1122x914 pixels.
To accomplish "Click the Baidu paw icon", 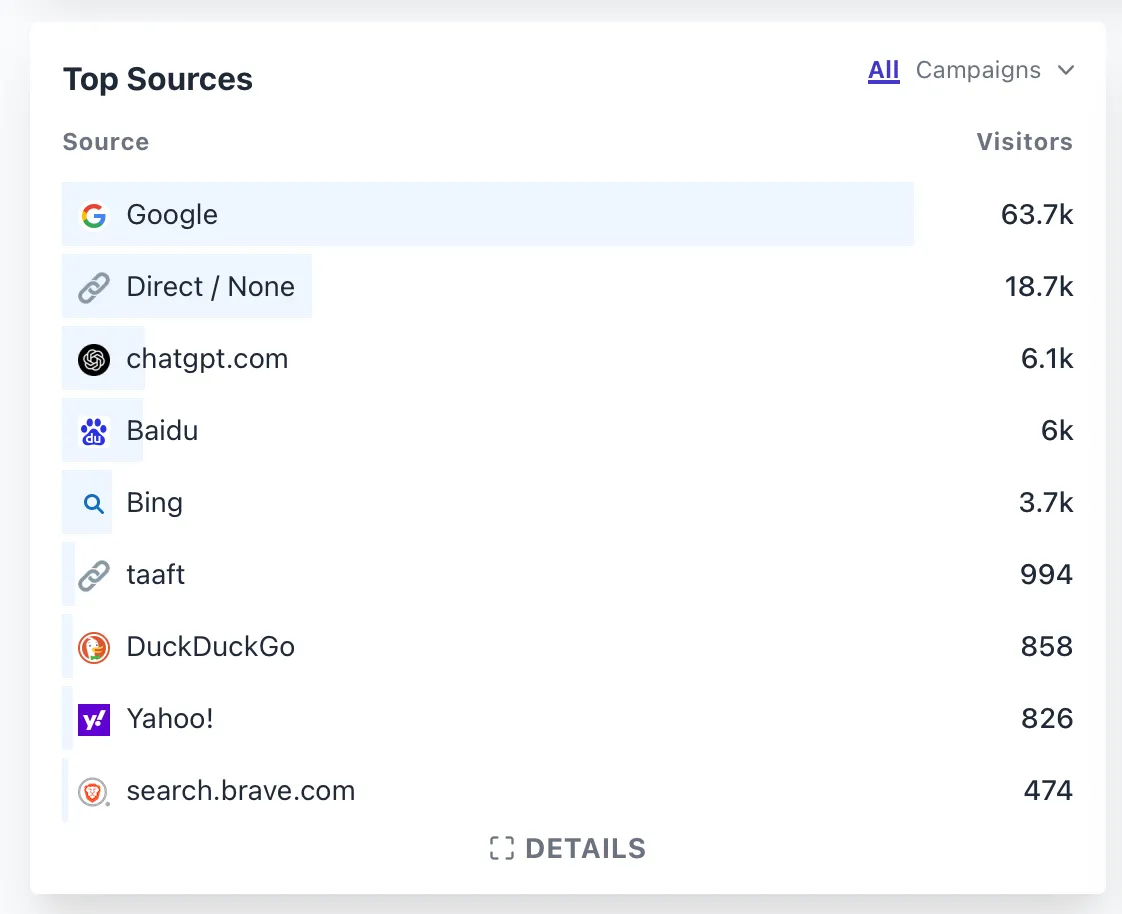I will [x=94, y=432].
